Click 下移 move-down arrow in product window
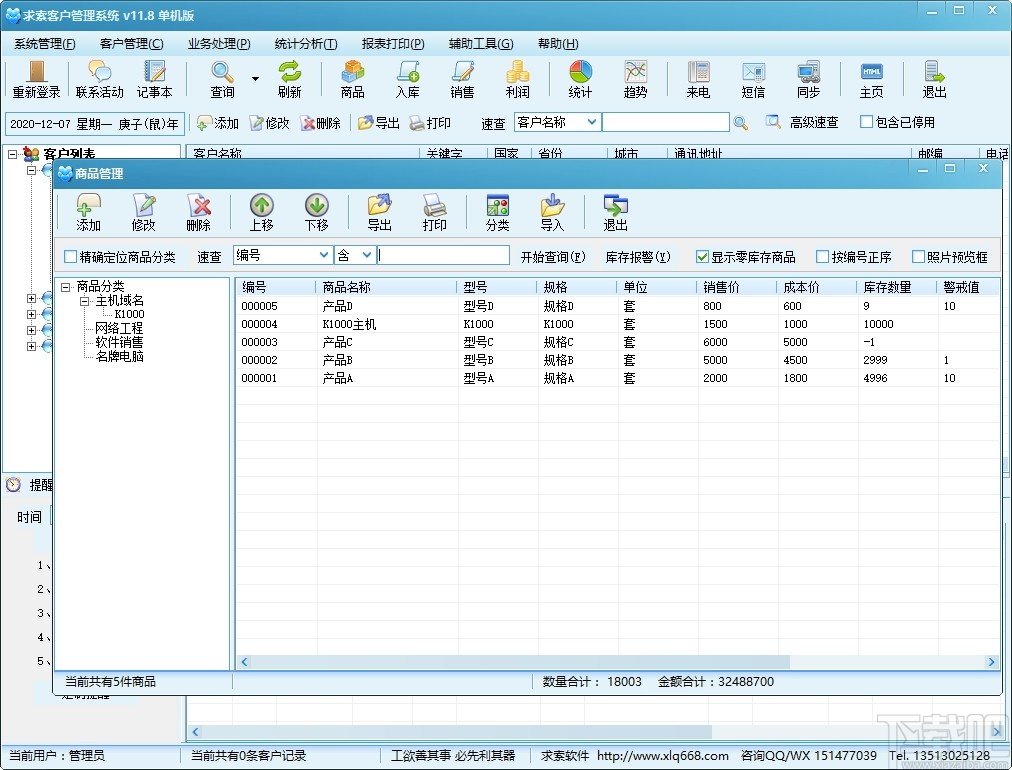The height and width of the screenshot is (770, 1012). click(x=316, y=212)
